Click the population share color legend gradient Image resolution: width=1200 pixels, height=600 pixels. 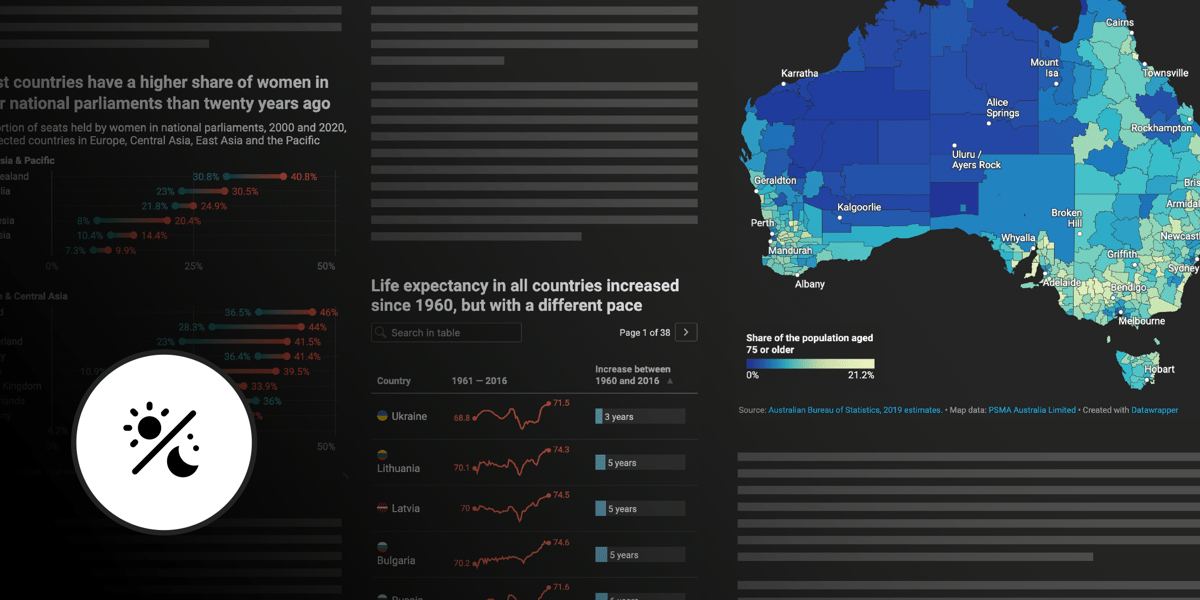(x=810, y=364)
